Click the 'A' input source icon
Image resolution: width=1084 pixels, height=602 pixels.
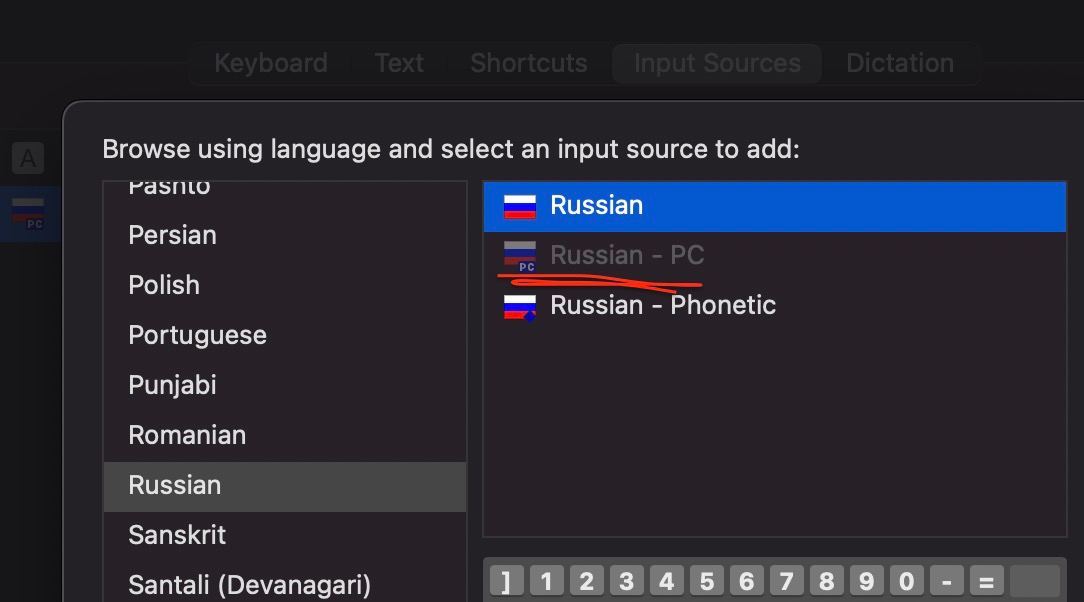coord(28,158)
